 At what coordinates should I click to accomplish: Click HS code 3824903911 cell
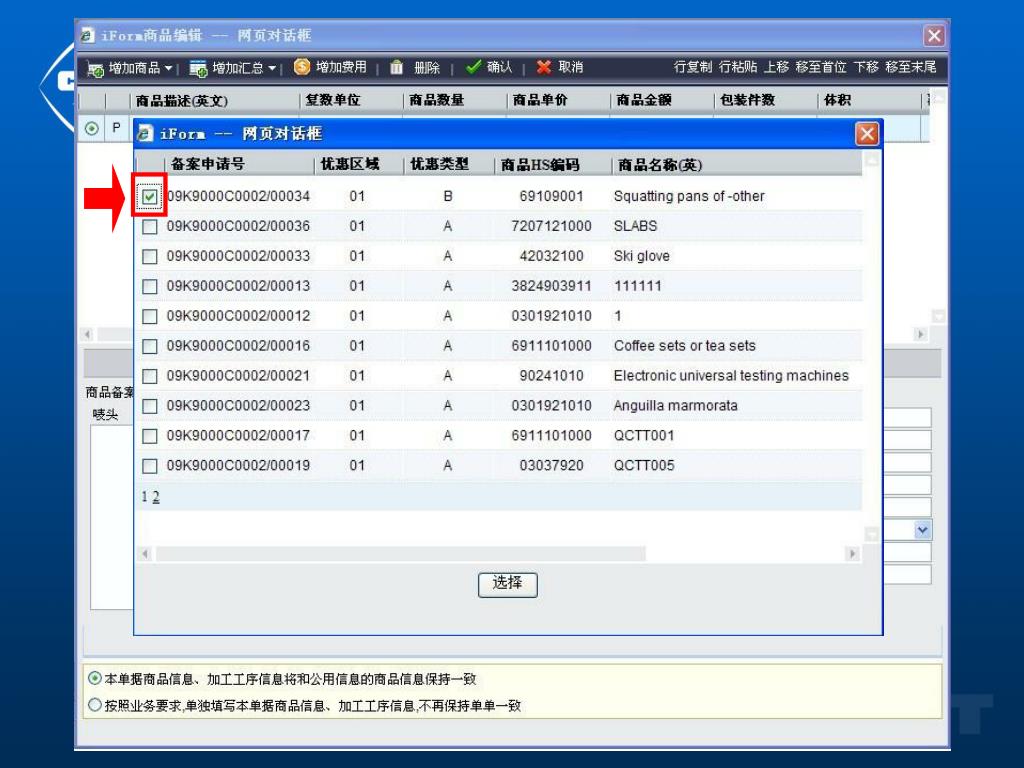pyautogui.click(x=551, y=286)
